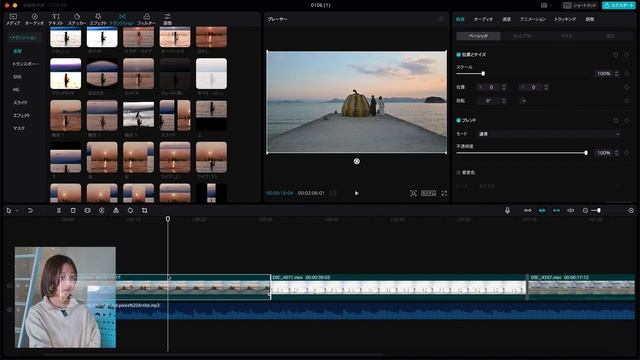Viewport: 640px width, 360px height.
Task: Click the preview axis icon left of zoom-out
Action: click(x=571, y=210)
